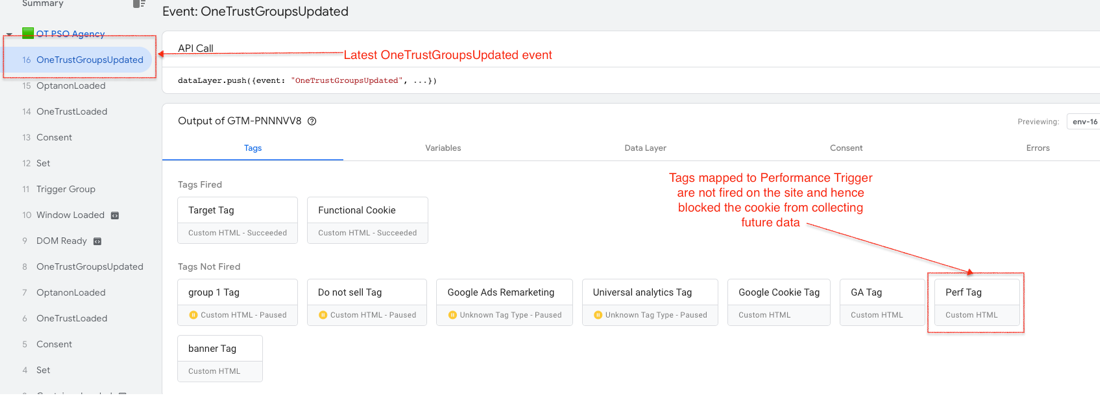The image size is (1100, 397).
Task: Open the Functional Cookie tag card
Action: click(368, 220)
